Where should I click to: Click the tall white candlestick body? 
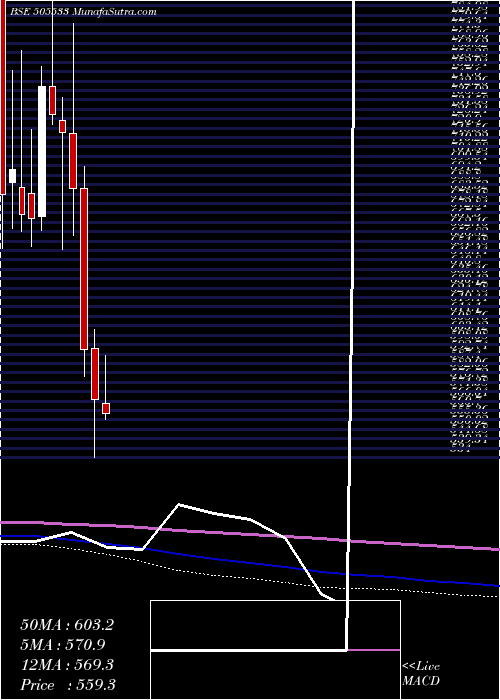[42, 151]
